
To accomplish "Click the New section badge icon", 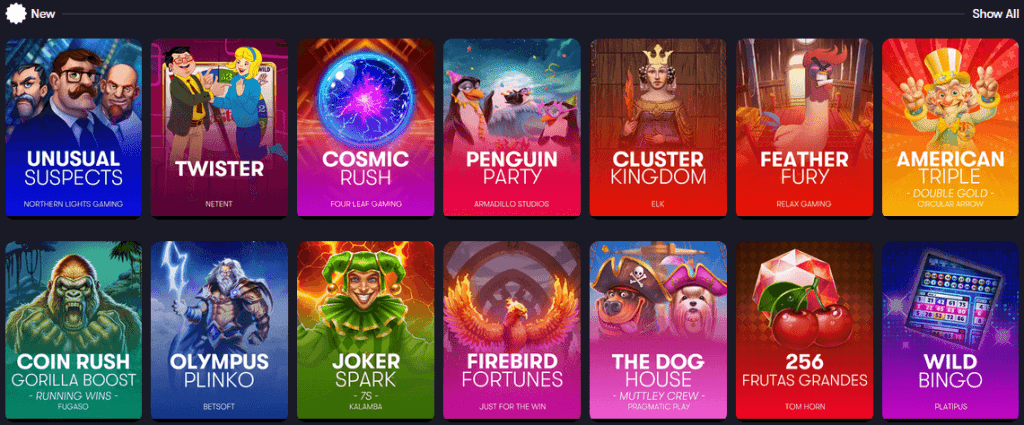I will pyautogui.click(x=15, y=13).
